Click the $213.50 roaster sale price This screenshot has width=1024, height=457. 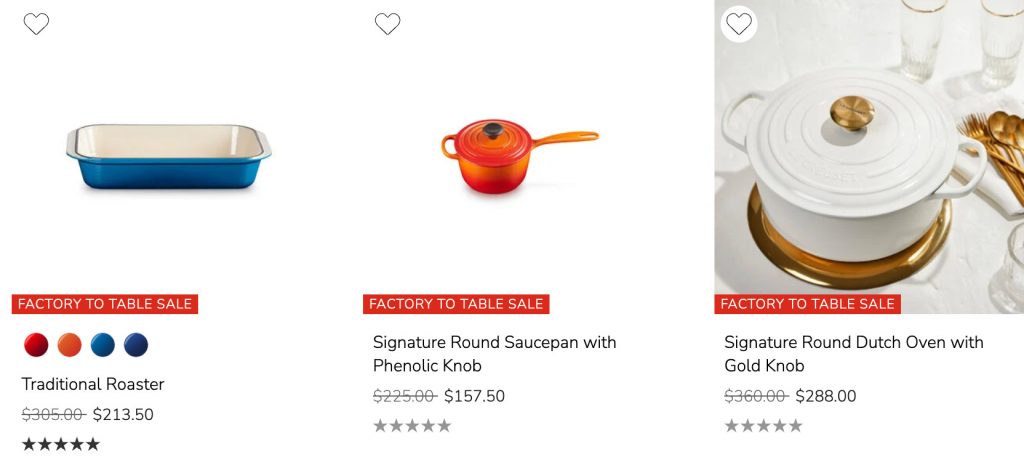click(x=123, y=414)
